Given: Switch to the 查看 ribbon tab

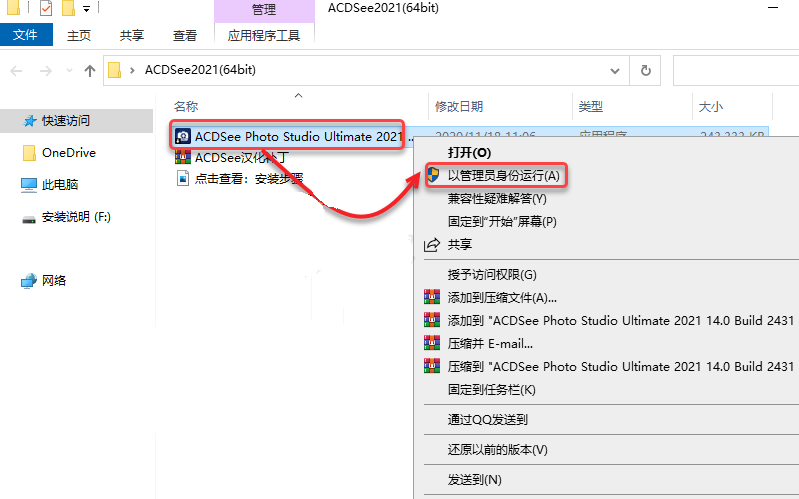Looking at the screenshot, I should [184, 35].
